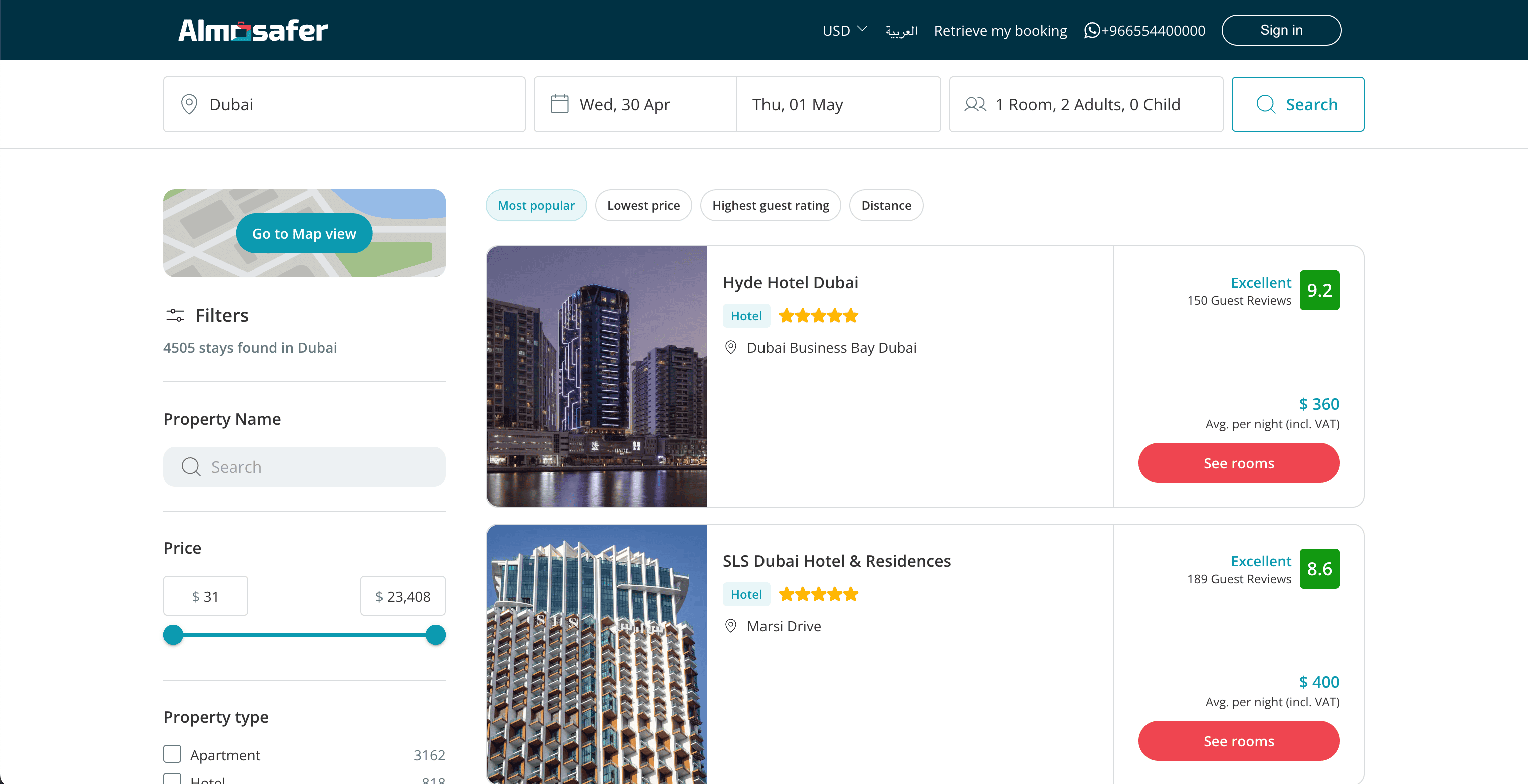Click the WhatsApp phone icon

(x=1091, y=30)
